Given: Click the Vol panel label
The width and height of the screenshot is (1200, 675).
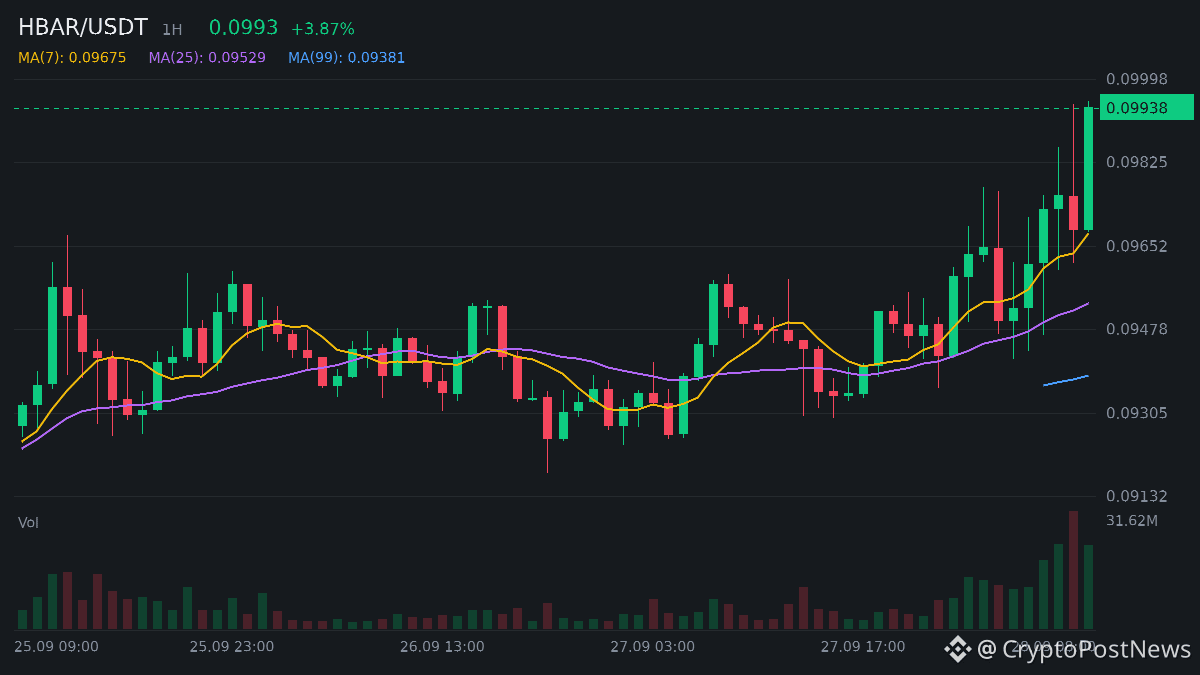Looking at the screenshot, I should [x=28, y=523].
